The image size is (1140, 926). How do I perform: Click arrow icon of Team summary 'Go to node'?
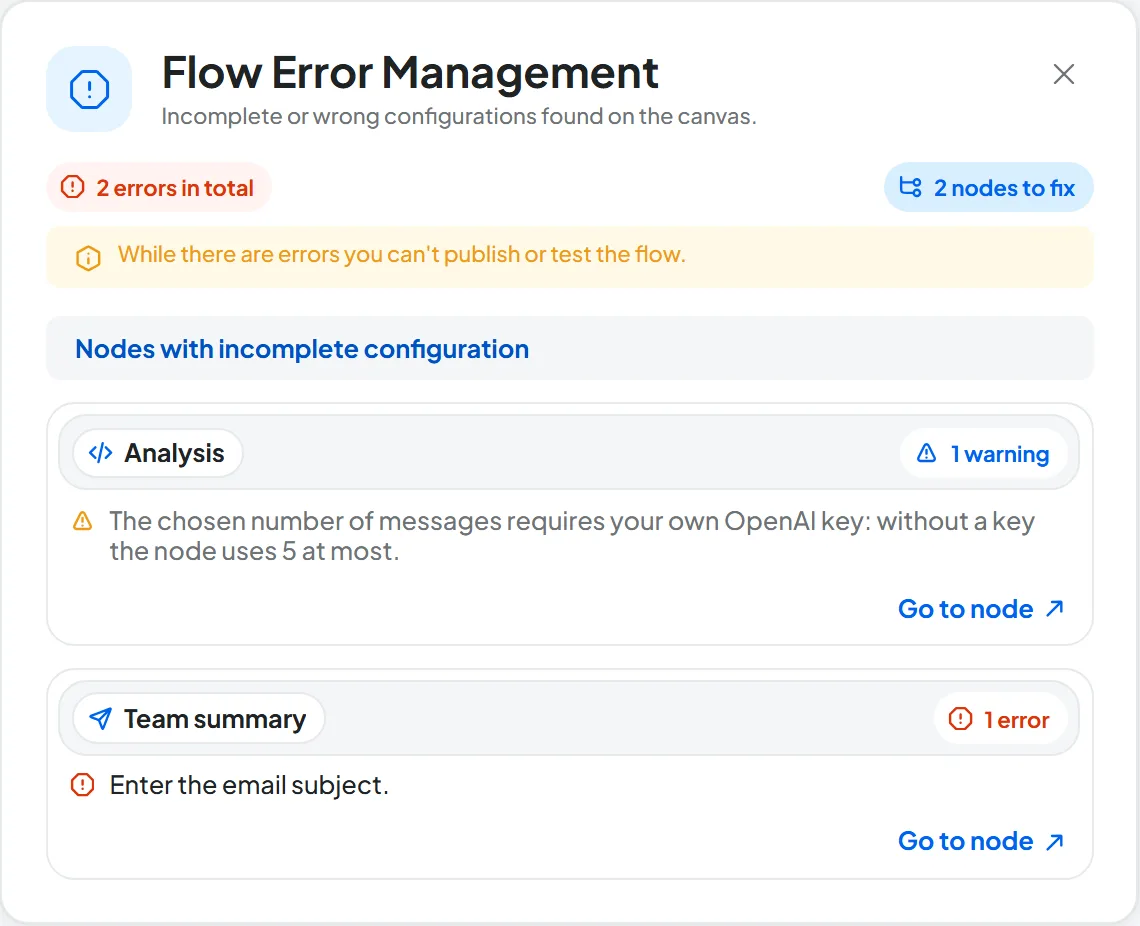click(1055, 842)
